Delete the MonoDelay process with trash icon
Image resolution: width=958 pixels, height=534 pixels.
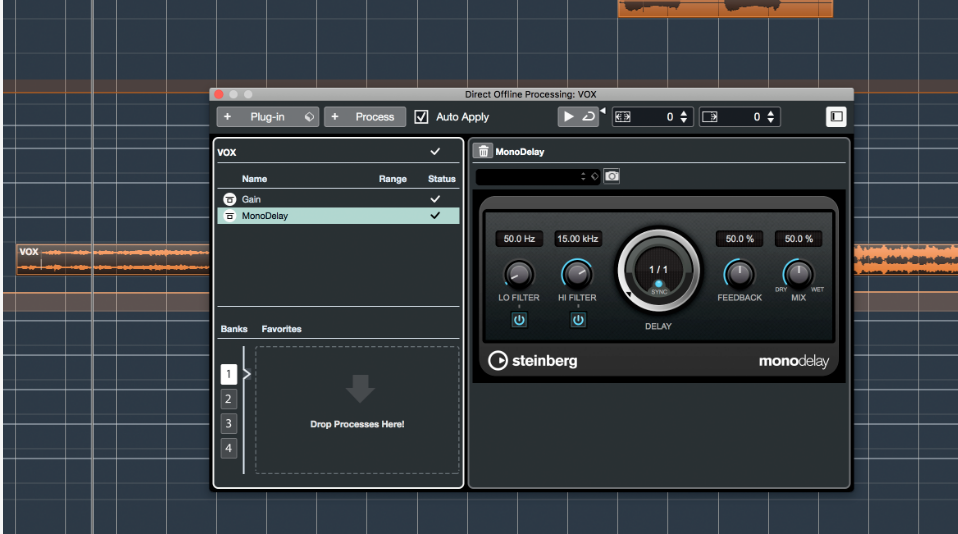[483, 151]
